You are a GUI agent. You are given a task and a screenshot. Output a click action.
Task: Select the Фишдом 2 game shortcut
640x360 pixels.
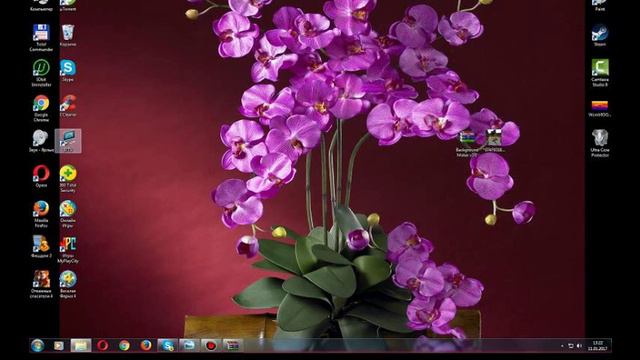tap(41, 247)
